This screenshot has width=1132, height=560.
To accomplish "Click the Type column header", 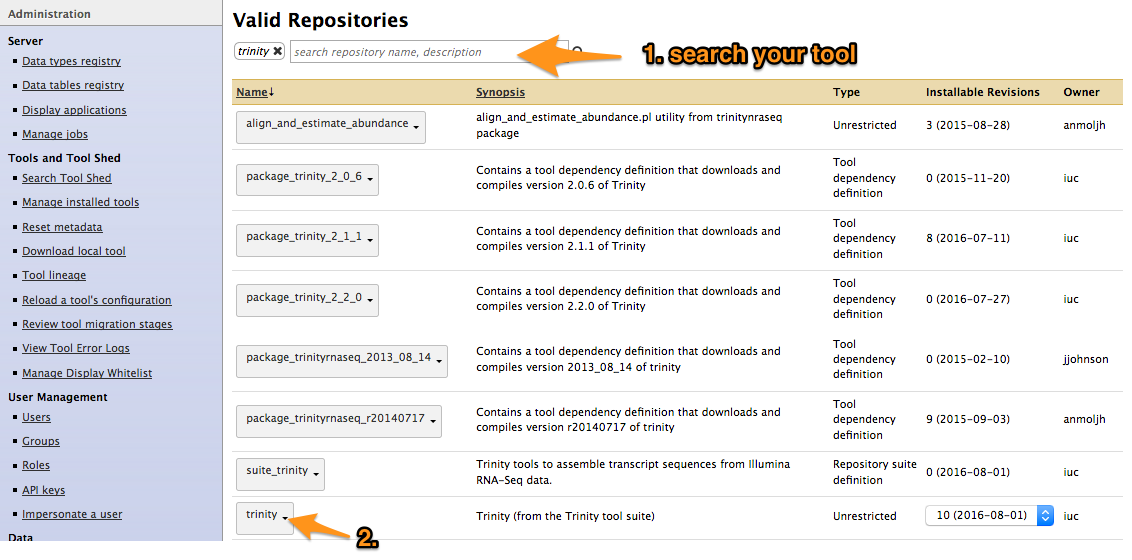I will click(x=846, y=92).
